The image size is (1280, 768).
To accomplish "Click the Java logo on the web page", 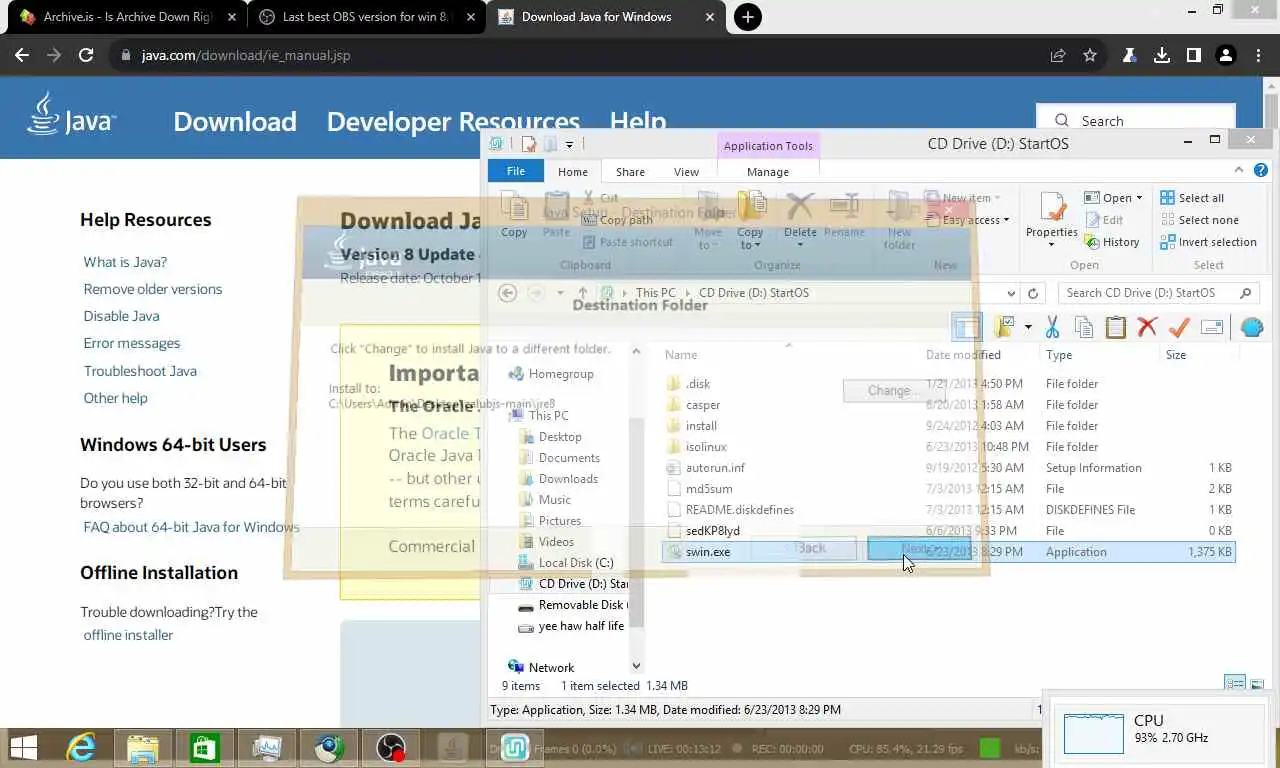I will point(71,114).
